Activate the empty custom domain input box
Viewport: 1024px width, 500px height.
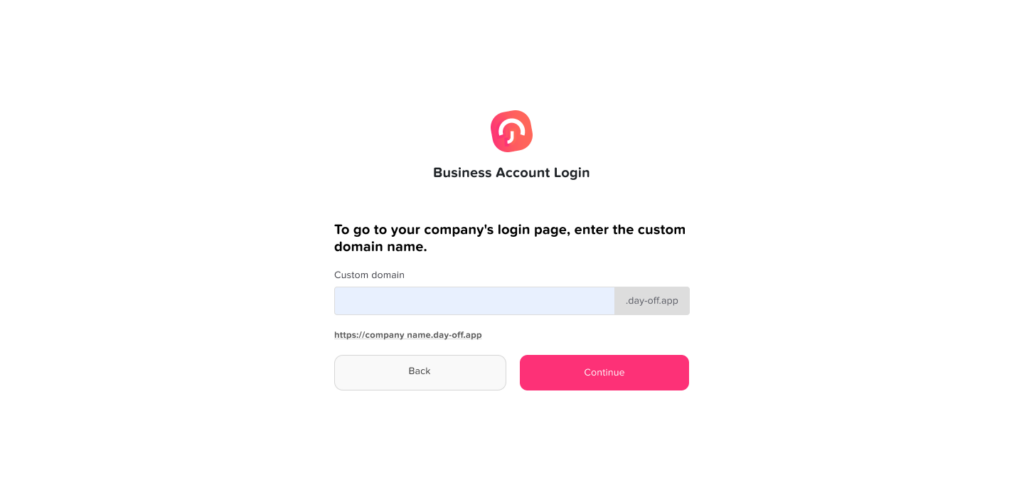(474, 301)
